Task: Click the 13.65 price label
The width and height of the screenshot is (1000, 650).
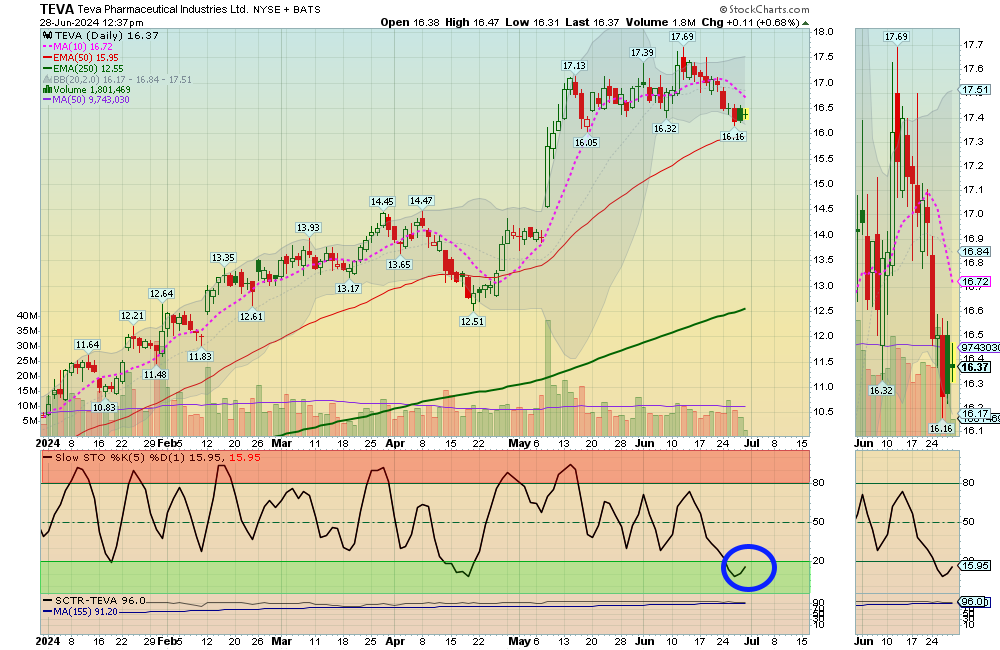Action: click(399, 264)
